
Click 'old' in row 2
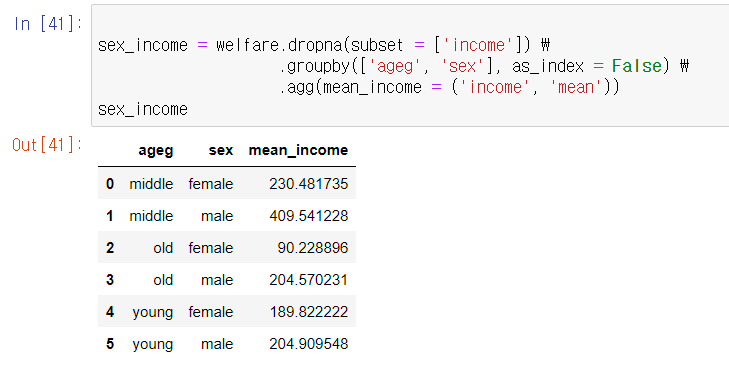pyautogui.click(x=163, y=248)
